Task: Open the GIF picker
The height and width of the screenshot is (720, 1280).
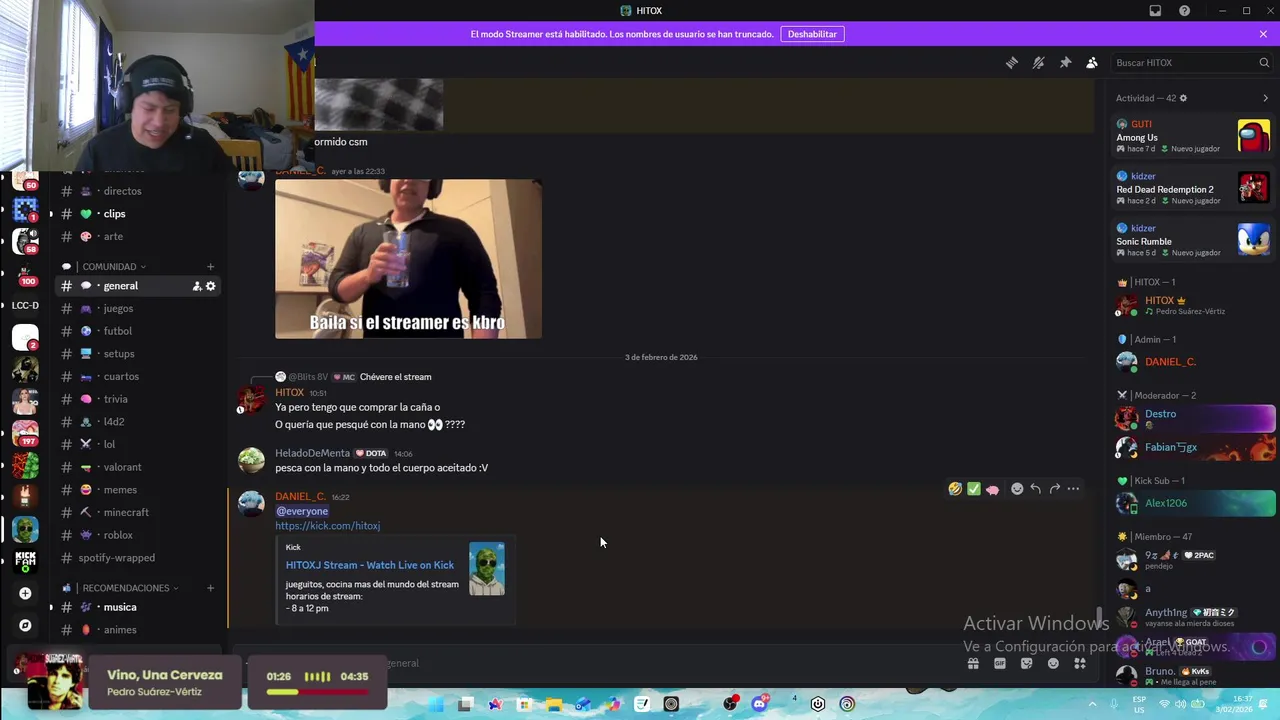Action: tap(1000, 663)
